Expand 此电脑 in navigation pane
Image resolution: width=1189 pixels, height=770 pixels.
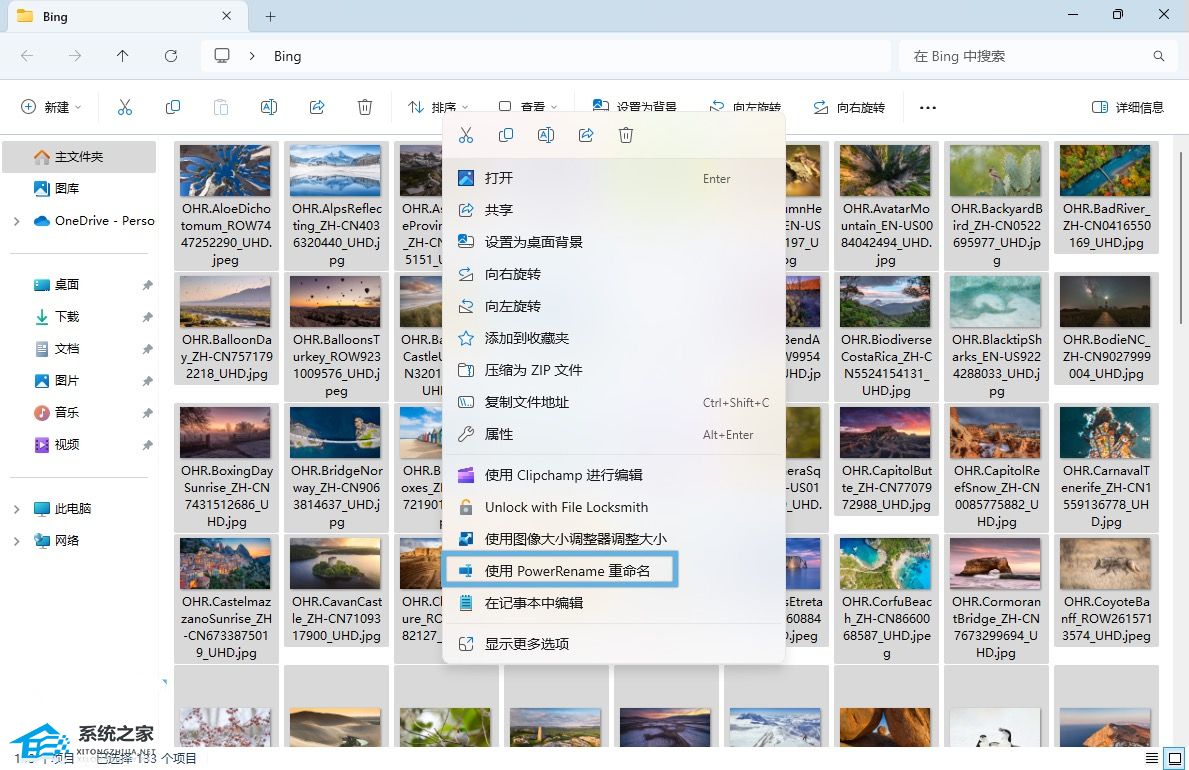tap(16, 509)
